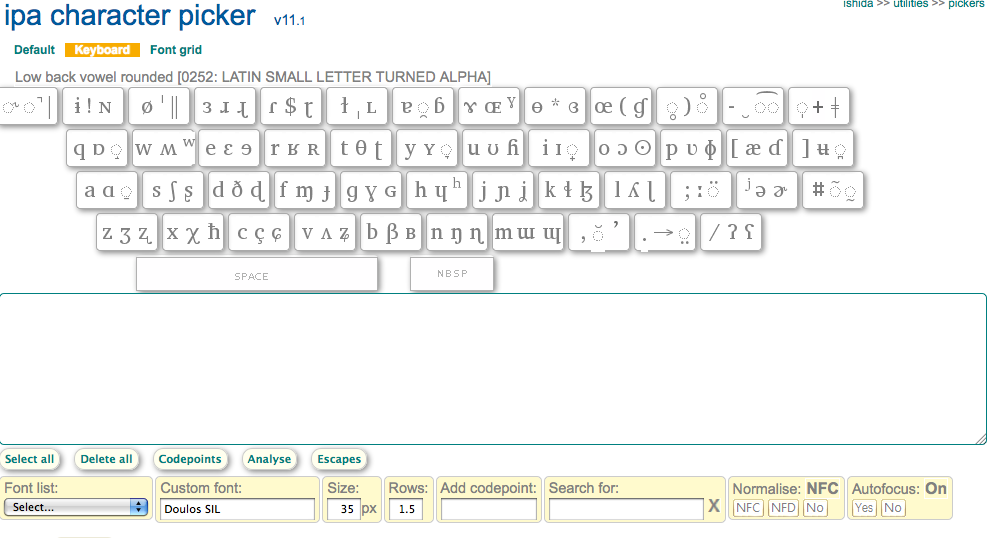Click the Delete all button

tap(106, 459)
